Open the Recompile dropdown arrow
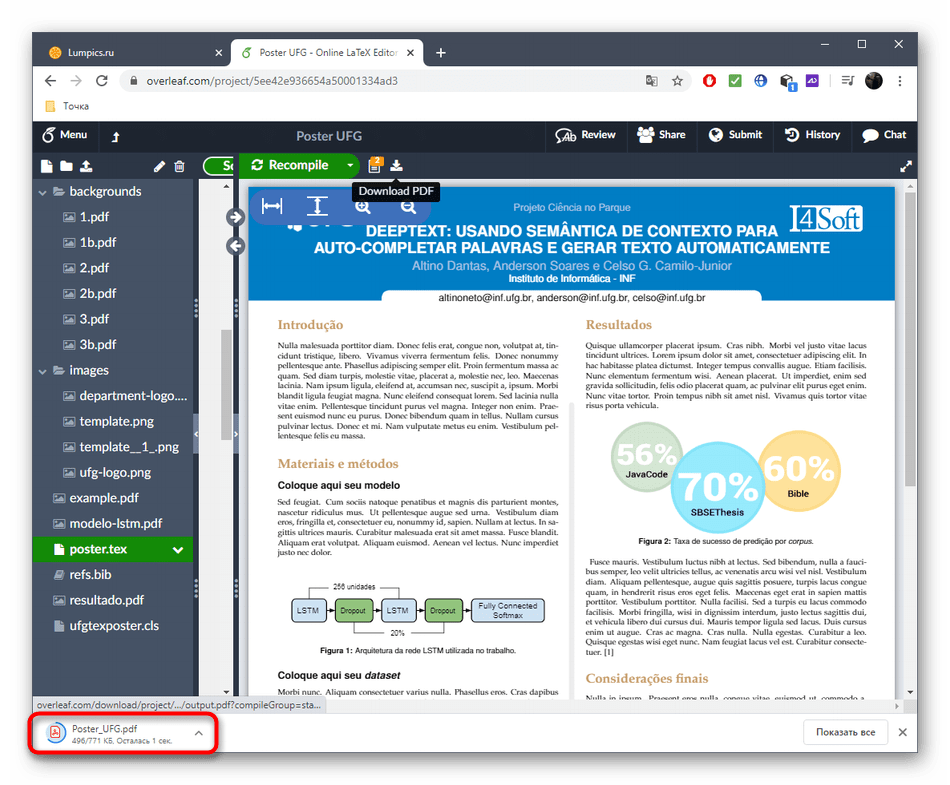950x785 pixels. click(349, 165)
